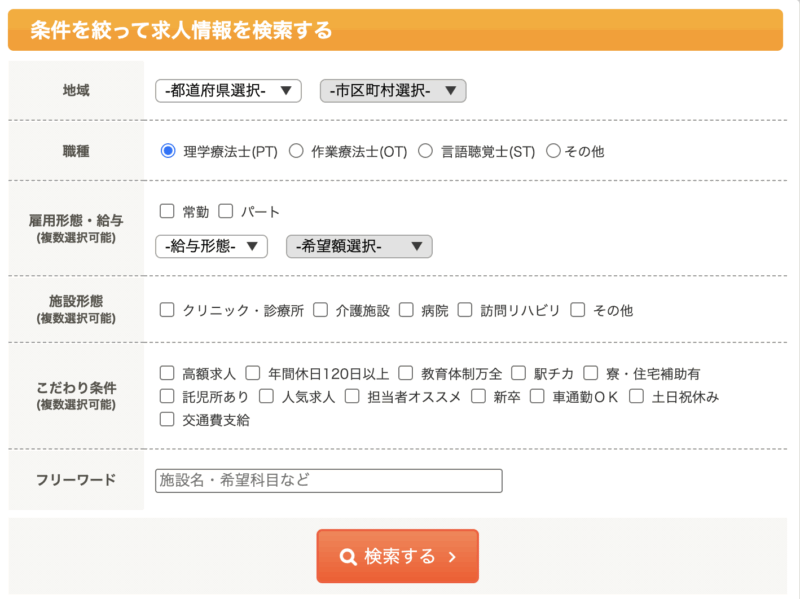Tick the 病院 hospital checkbox

(x=406, y=310)
